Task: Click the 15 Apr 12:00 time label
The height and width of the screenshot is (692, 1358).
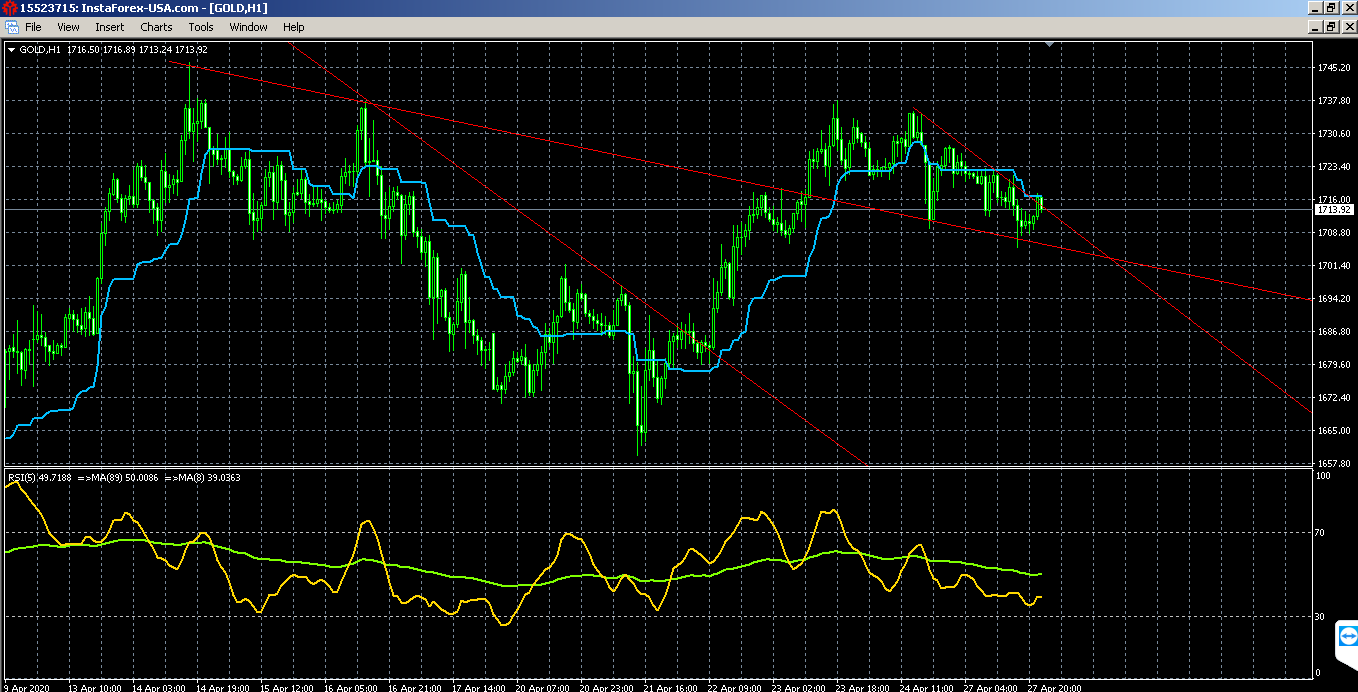Action: [x=288, y=688]
